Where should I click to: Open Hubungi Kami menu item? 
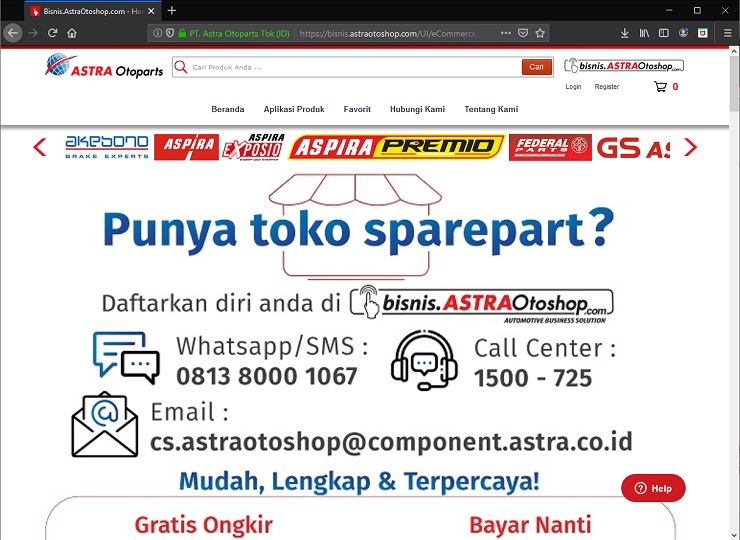[x=417, y=109]
